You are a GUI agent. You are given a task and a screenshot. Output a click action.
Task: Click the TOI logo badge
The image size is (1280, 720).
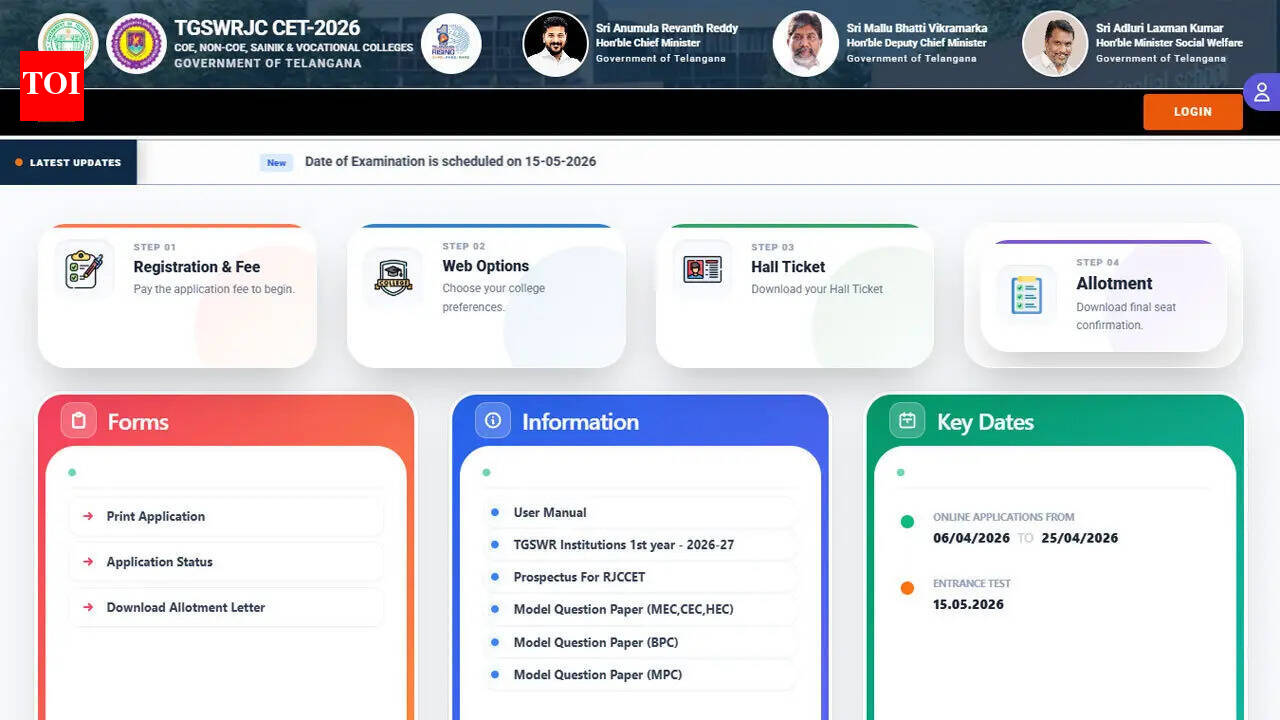(52, 86)
